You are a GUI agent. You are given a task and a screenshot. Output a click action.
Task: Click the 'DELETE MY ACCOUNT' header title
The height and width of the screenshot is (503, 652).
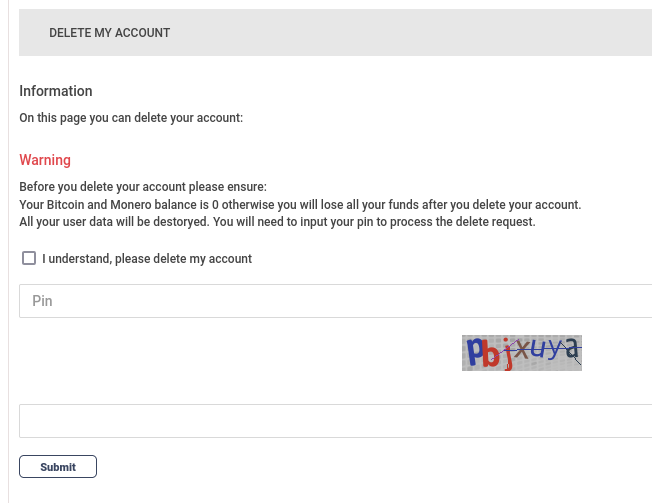pyautogui.click(x=109, y=33)
